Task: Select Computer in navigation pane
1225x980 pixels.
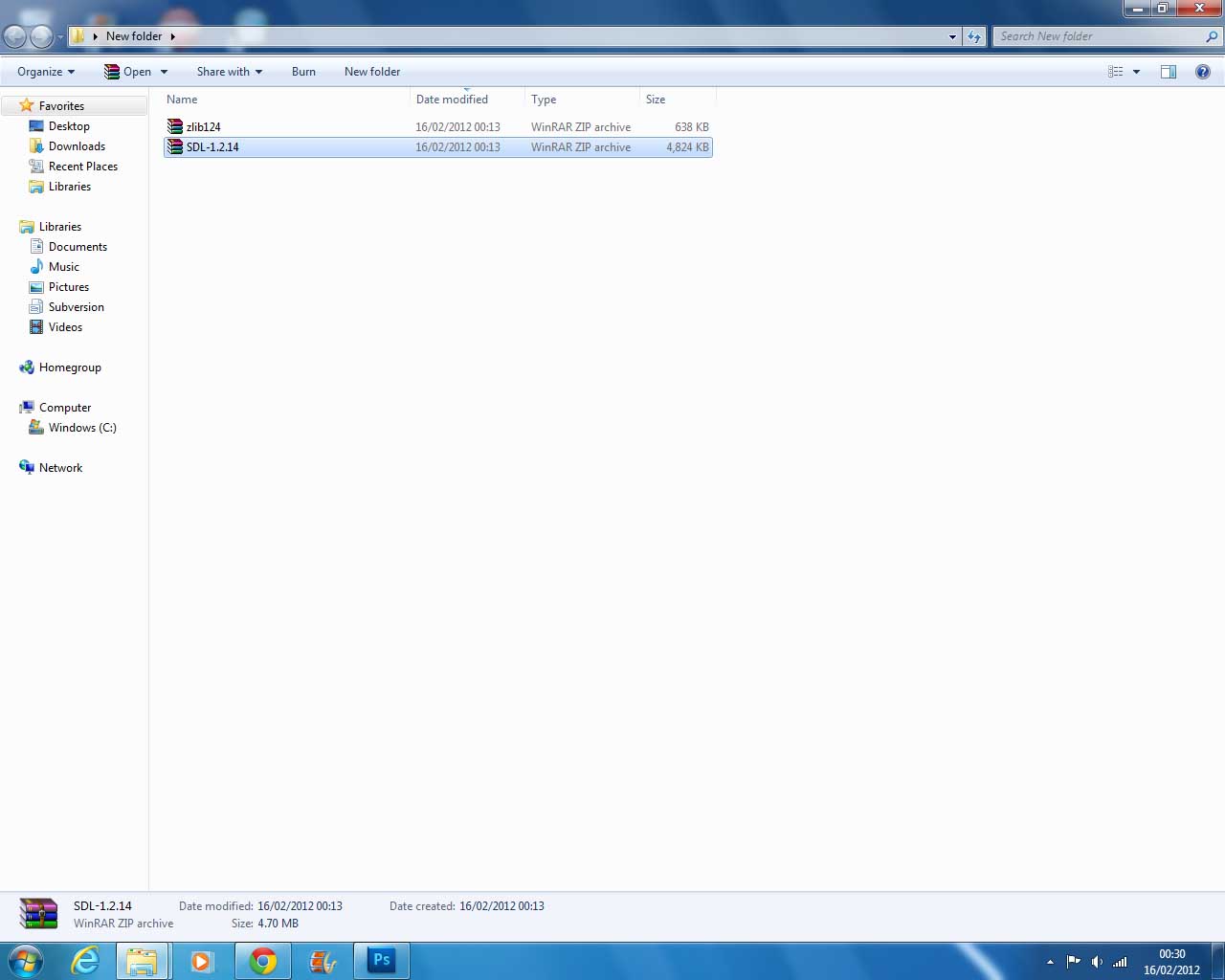Action: click(65, 408)
